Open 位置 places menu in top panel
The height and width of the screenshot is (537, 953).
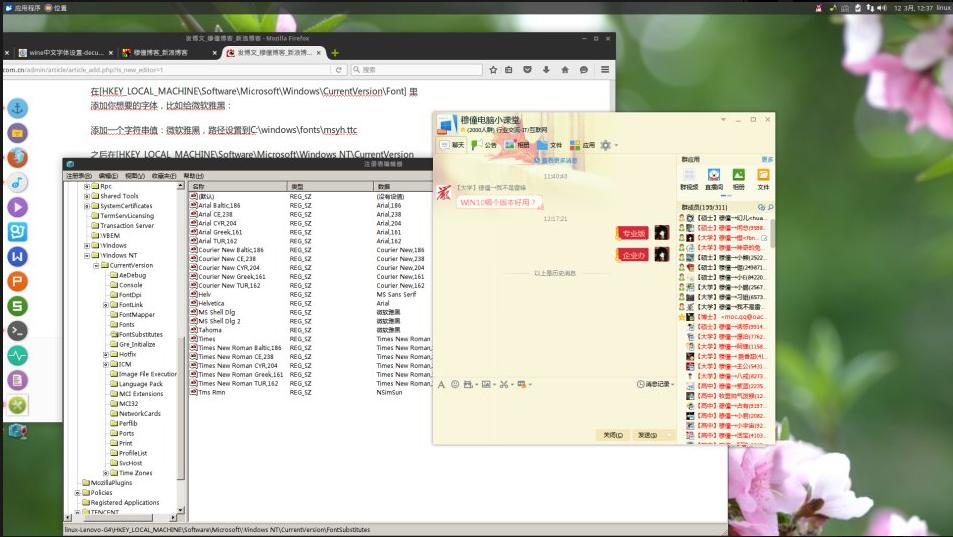pos(56,8)
